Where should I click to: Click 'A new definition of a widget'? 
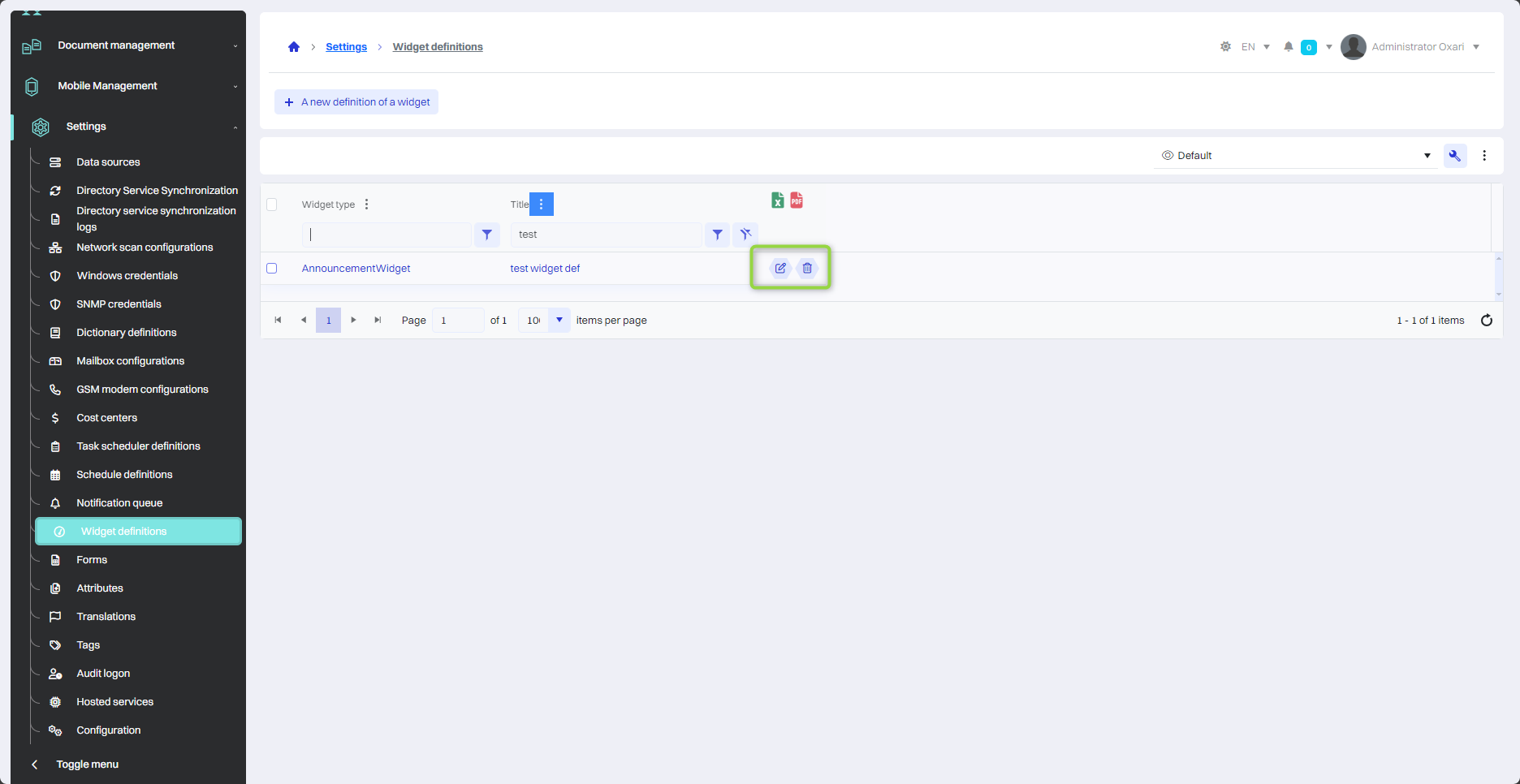[x=356, y=102]
